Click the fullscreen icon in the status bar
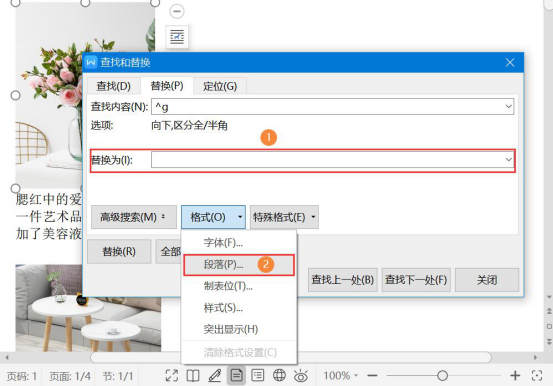This screenshot has width=553, height=386. (172, 375)
